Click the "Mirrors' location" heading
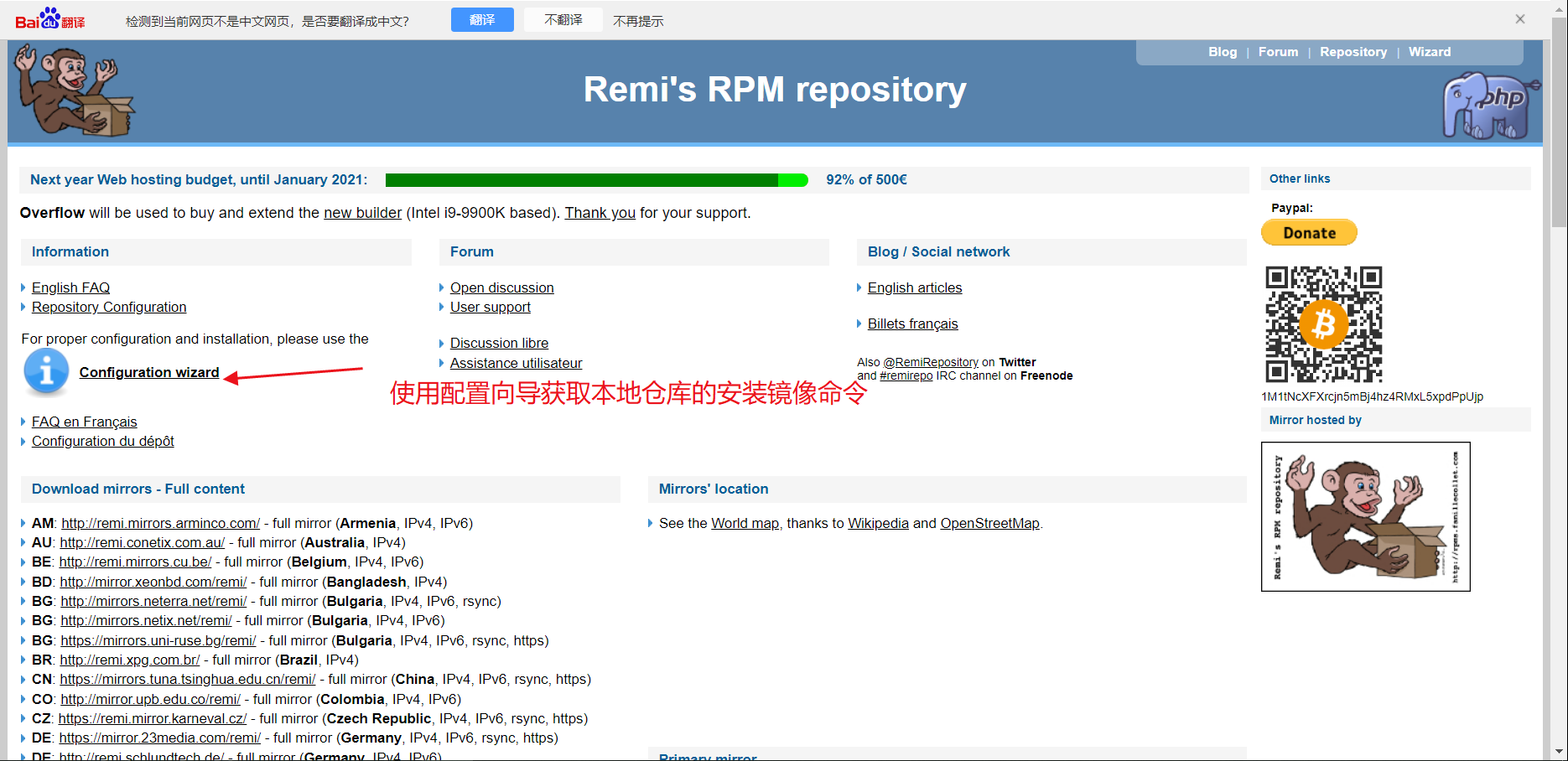This screenshot has height=761, width=1568. [714, 489]
